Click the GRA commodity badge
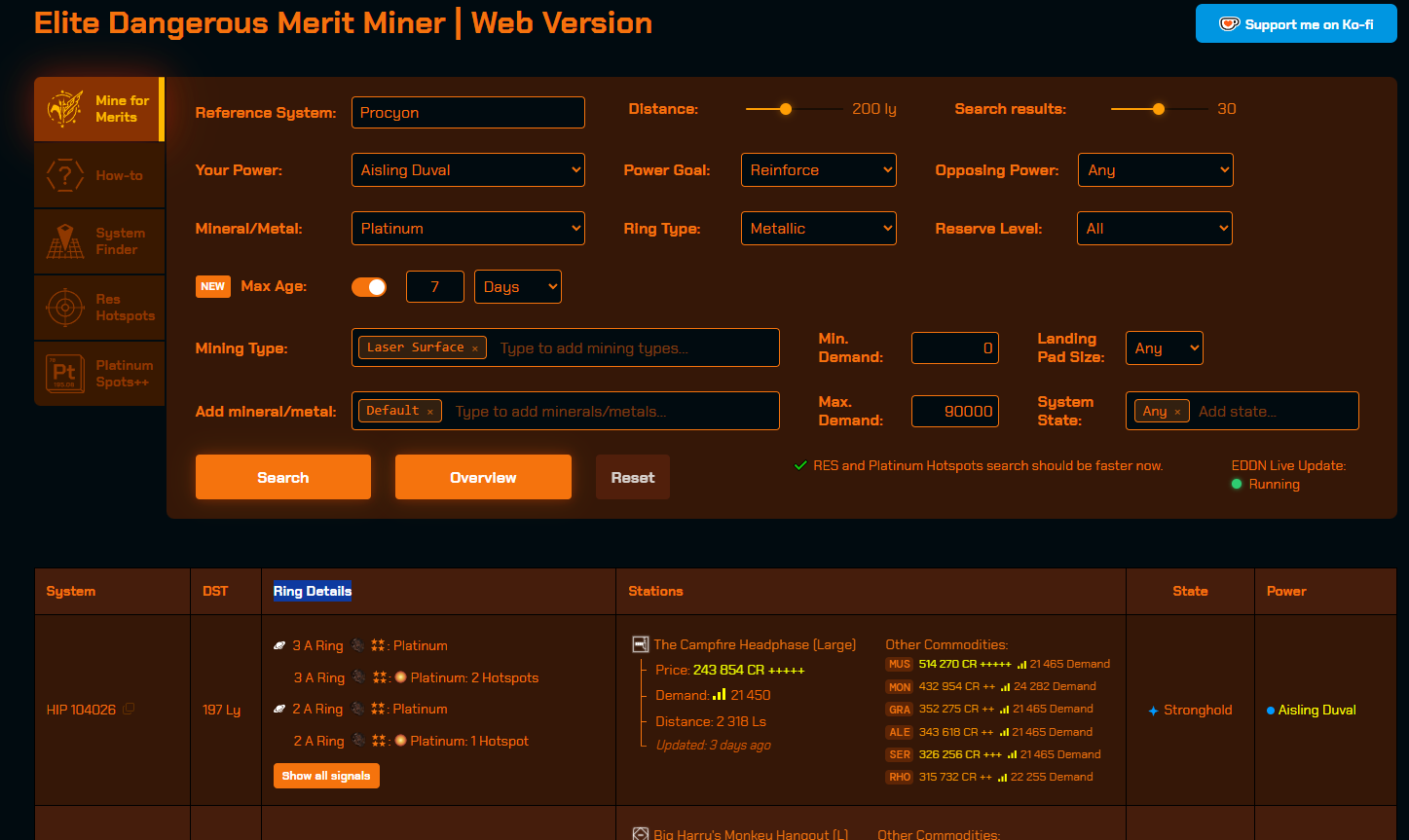The image size is (1409, 840). pos(899,710)
